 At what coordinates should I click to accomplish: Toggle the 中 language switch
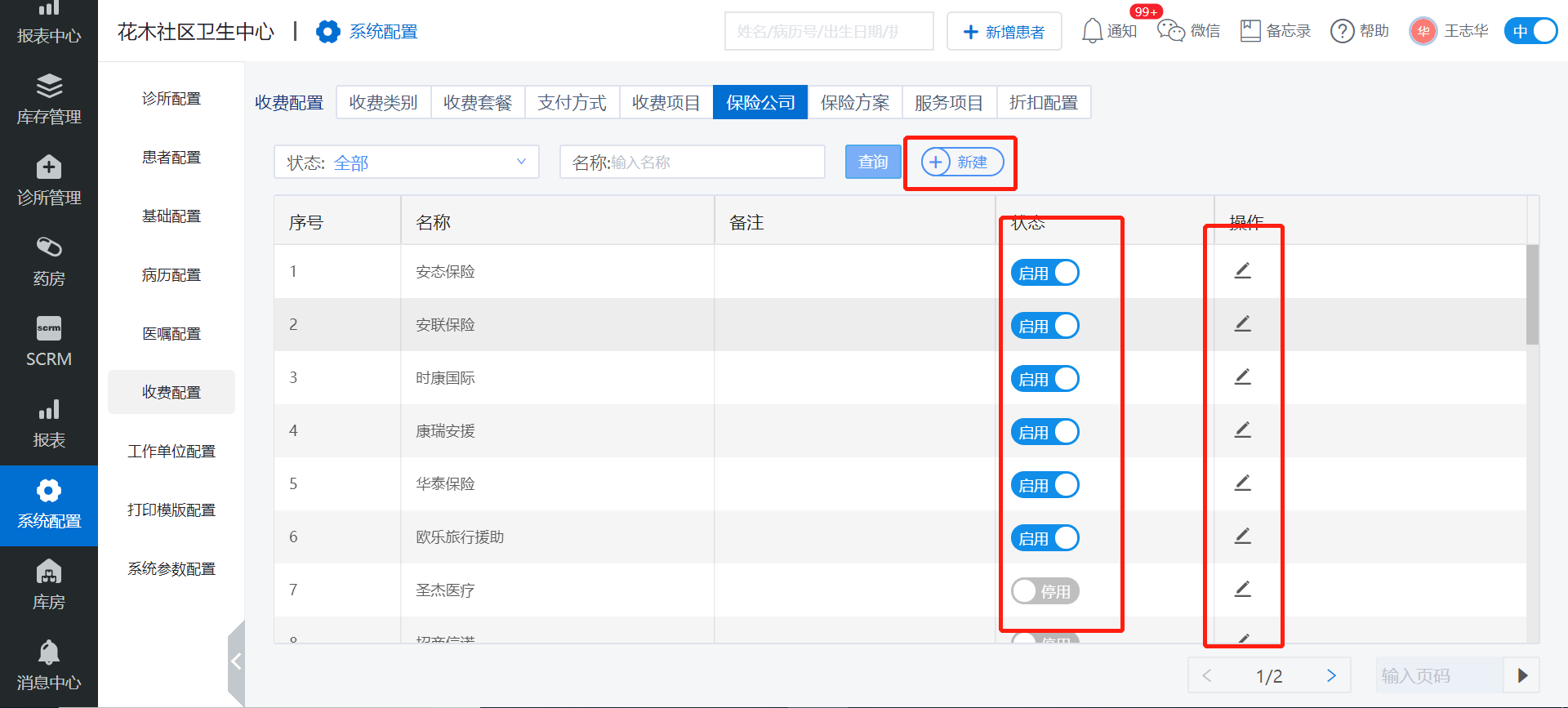pyautogui.click(x=1531, y=31)
